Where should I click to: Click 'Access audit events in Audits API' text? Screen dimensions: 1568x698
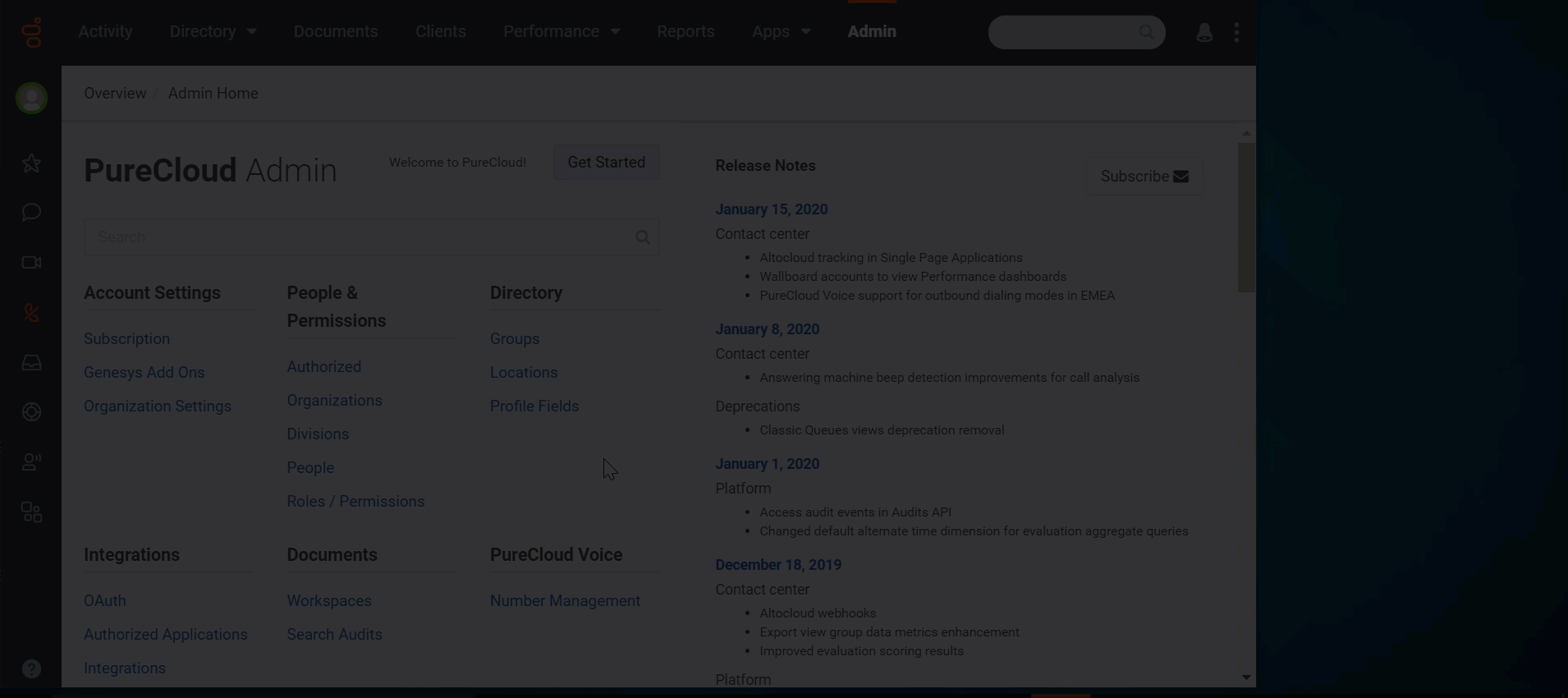point(855,512)
